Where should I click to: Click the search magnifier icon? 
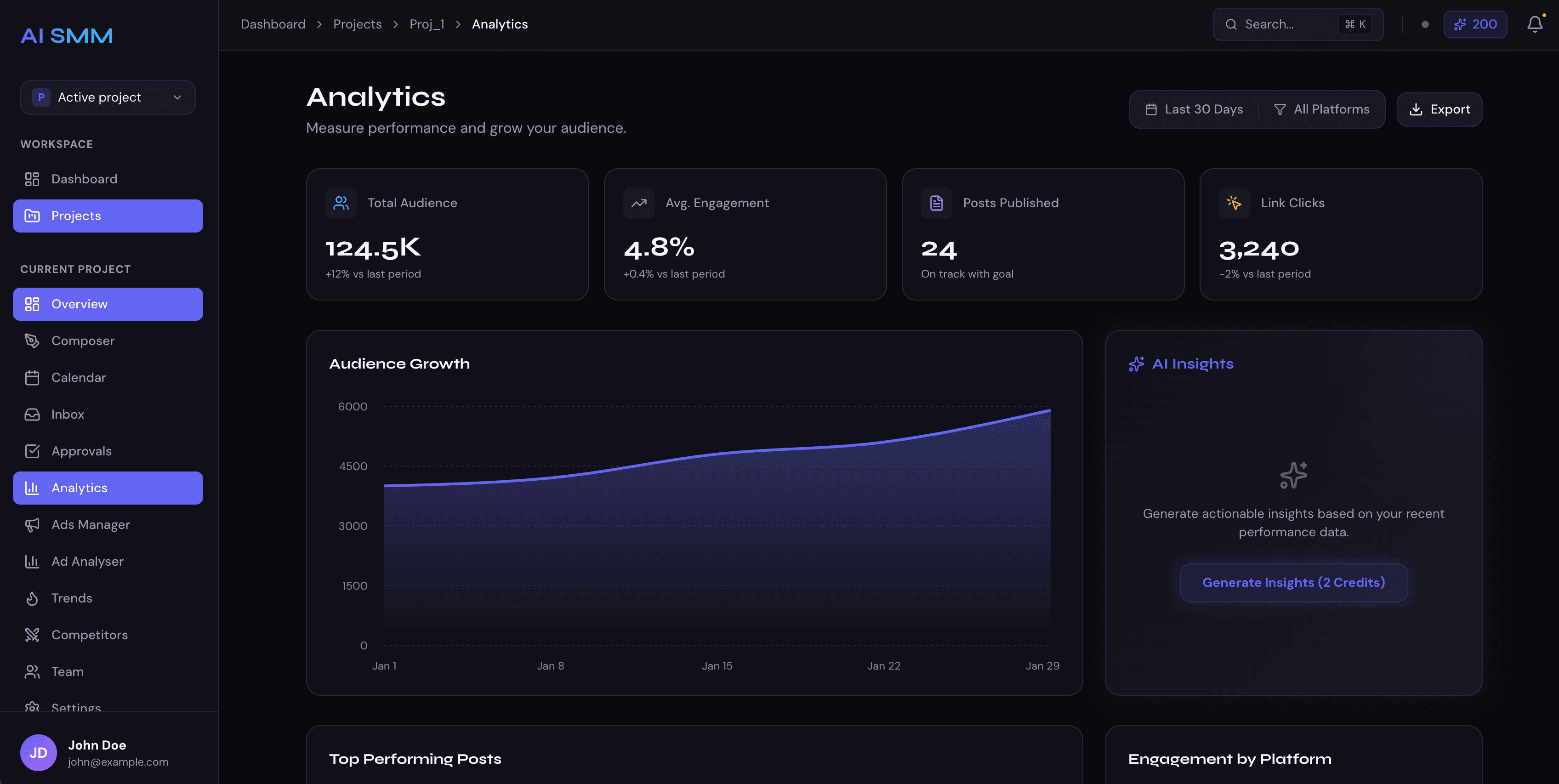tap(1231, 24)
